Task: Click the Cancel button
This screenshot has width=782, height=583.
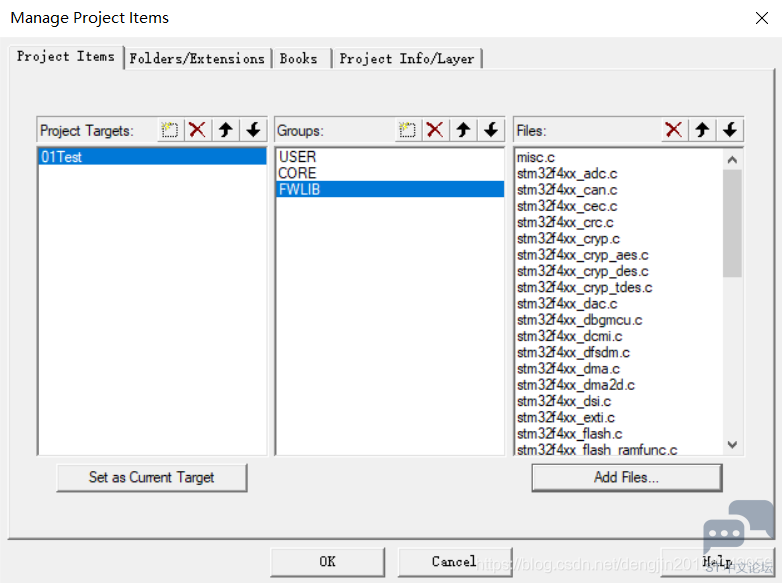Action: tap(454, 562)
